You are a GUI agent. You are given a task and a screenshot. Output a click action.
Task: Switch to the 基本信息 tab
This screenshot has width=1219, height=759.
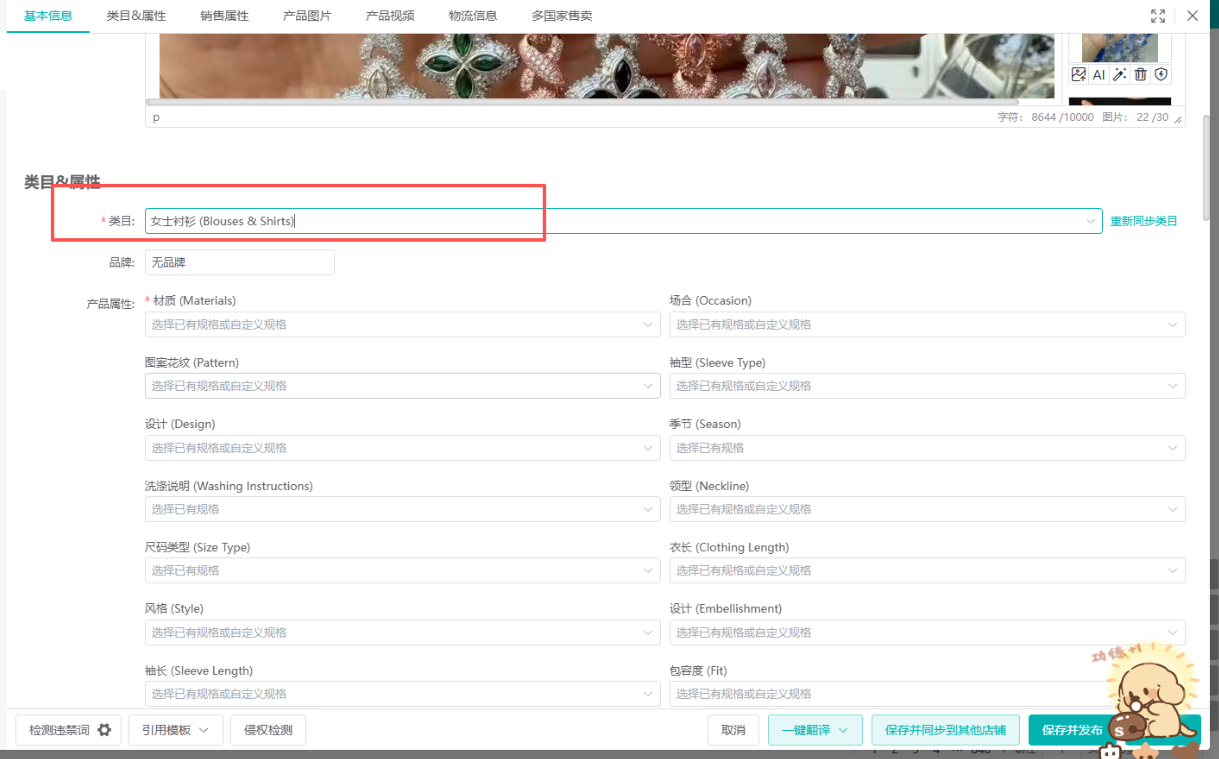pyautogui.click(x=48, y=16)
